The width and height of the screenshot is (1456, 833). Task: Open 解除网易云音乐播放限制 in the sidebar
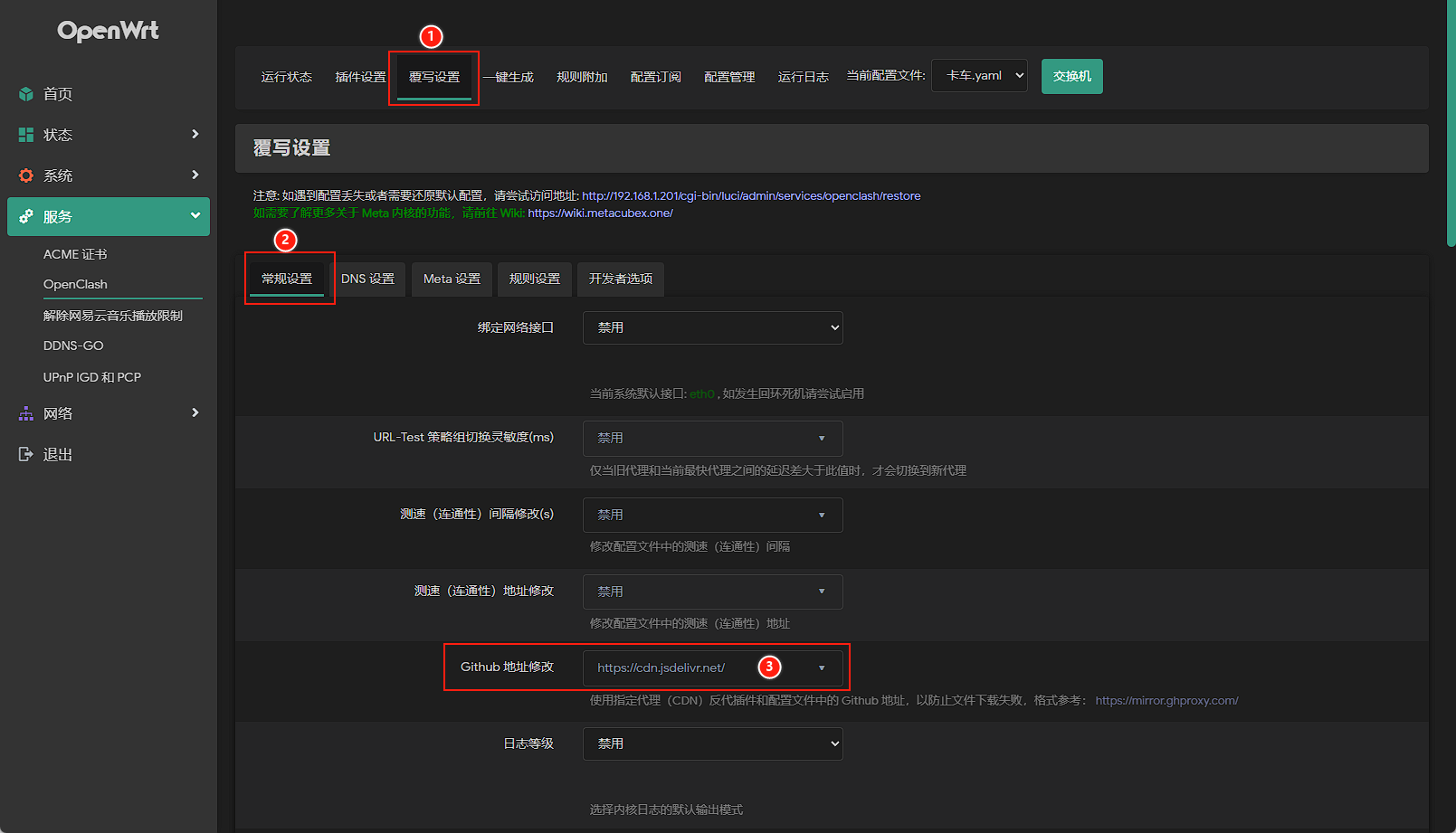113,316
